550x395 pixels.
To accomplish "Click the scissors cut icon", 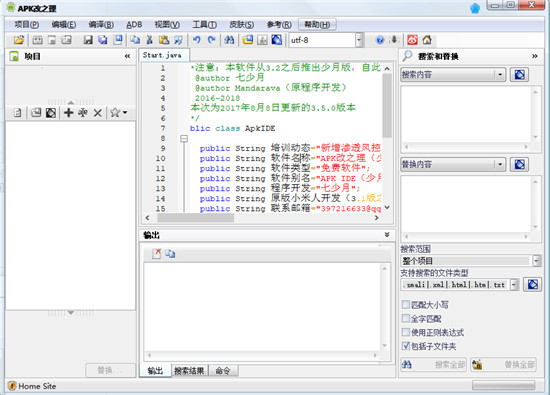I will [149, 40].
